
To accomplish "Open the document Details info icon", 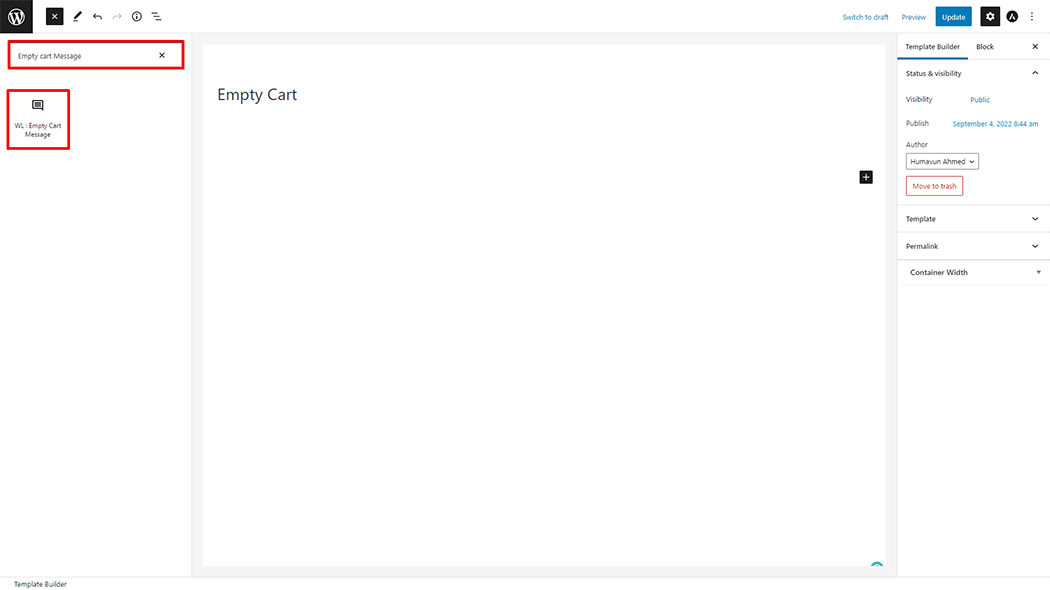I will pyautogui.click(x=137, y=17).
